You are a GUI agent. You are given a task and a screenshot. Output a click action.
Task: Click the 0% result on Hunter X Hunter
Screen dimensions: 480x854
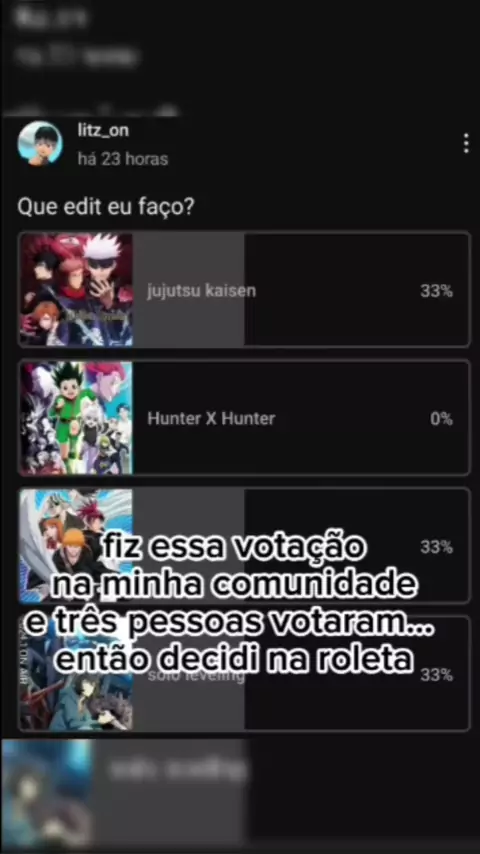click(441, 418)
